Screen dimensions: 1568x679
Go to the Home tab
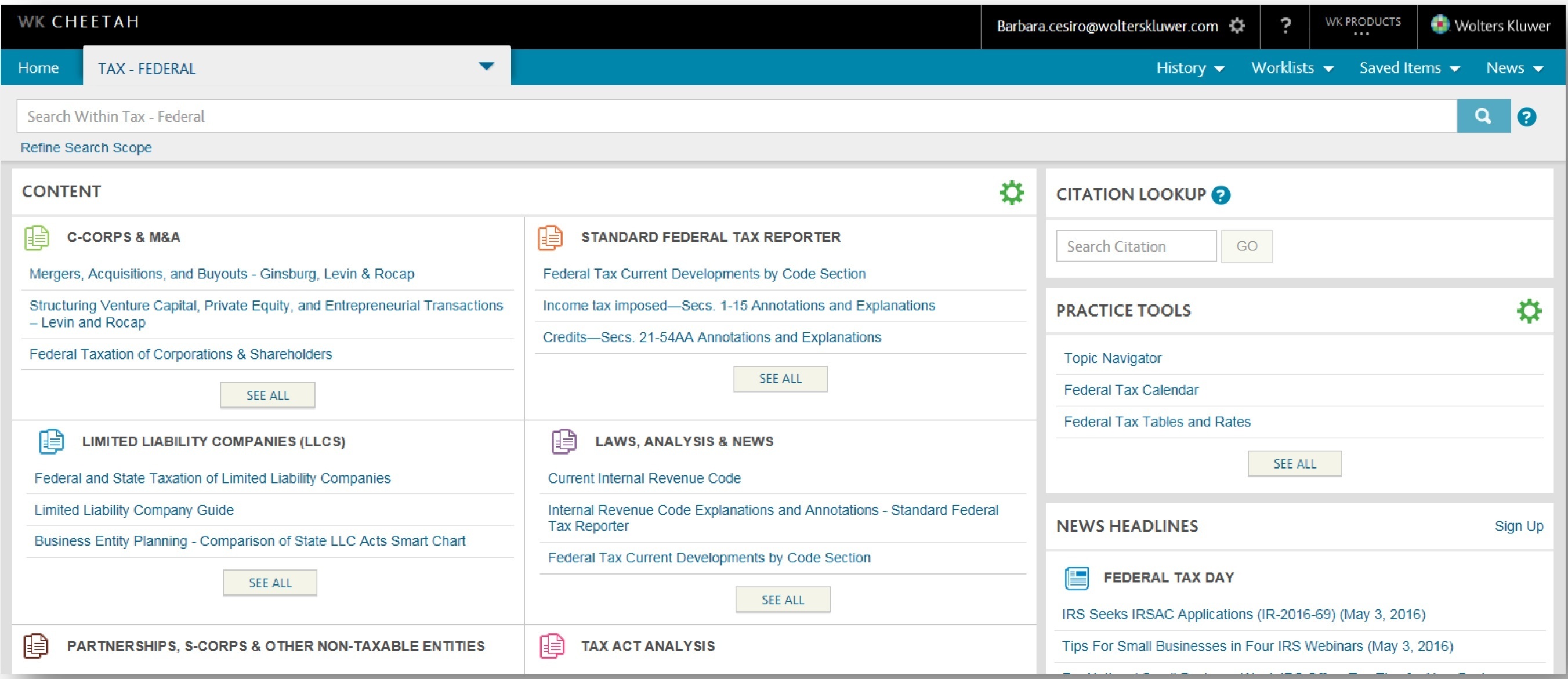[38, 67]
